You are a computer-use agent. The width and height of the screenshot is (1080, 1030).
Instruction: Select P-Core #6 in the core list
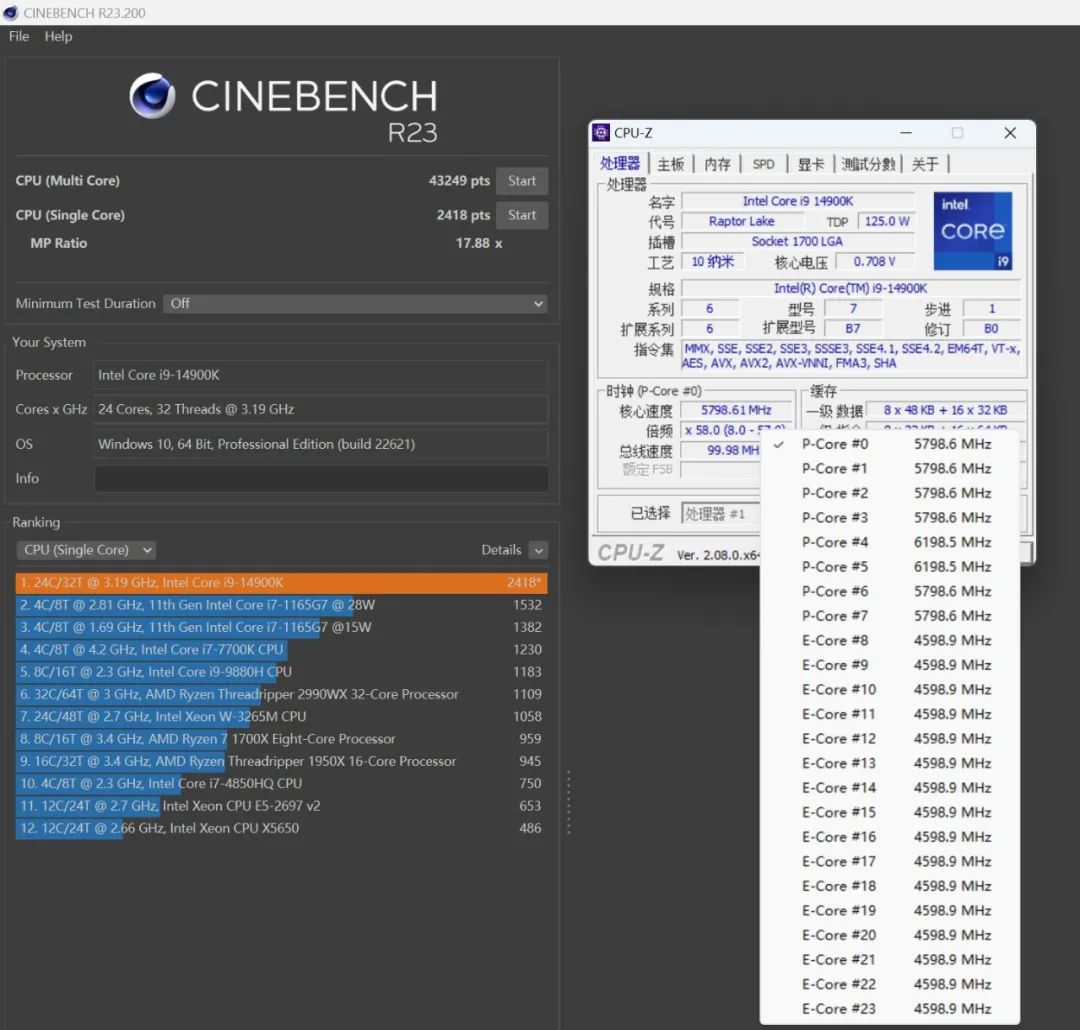coord(889,591)
